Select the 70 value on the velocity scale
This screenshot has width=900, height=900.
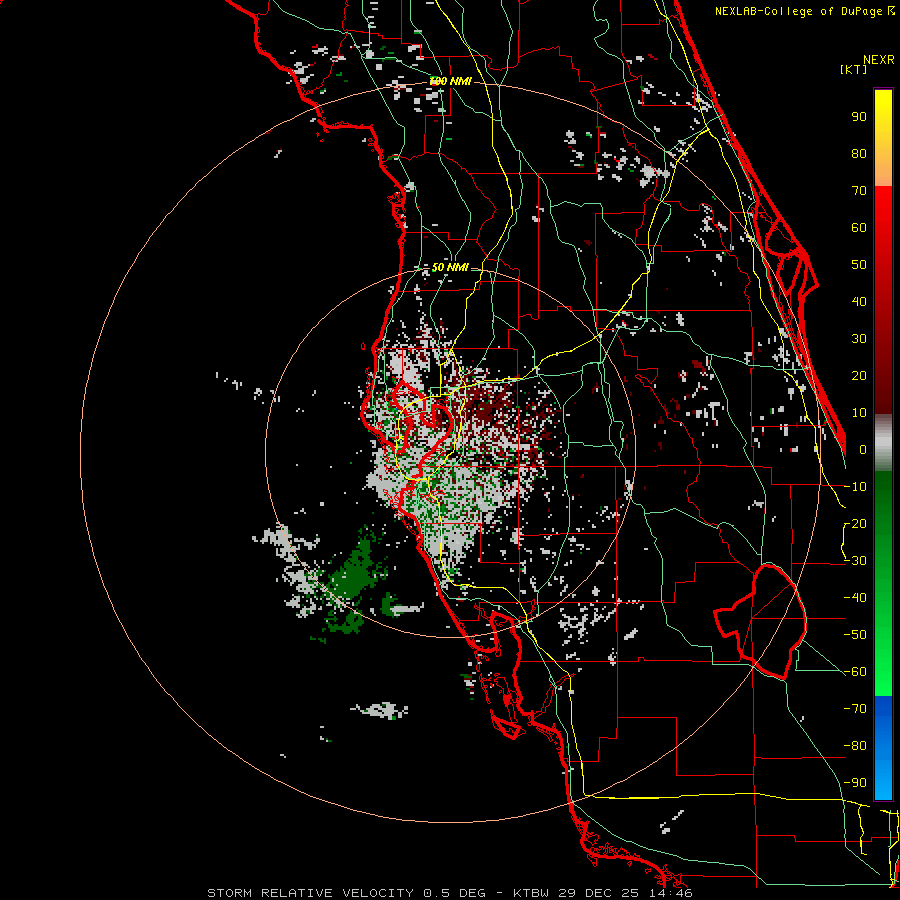click(859, 191)
